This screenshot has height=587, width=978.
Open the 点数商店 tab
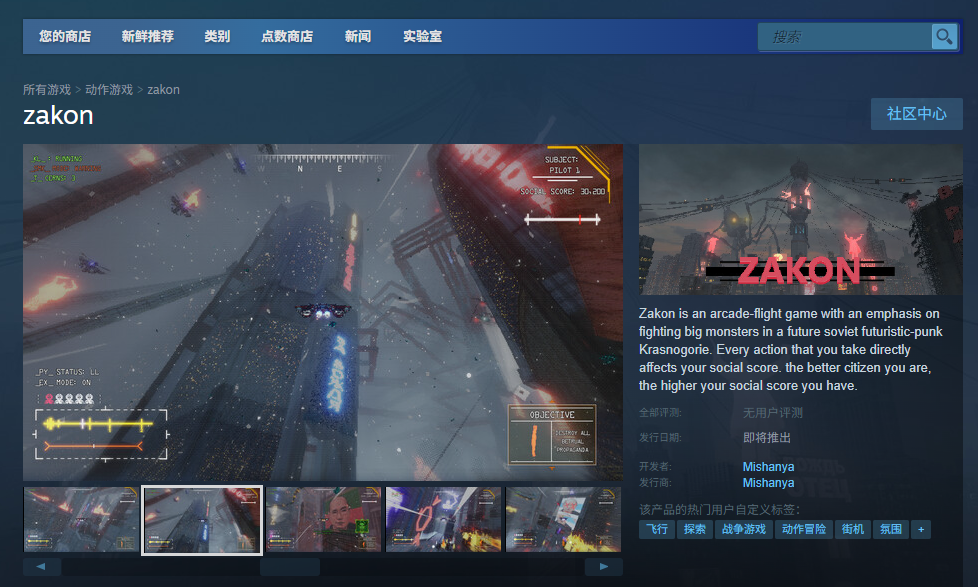287,36
